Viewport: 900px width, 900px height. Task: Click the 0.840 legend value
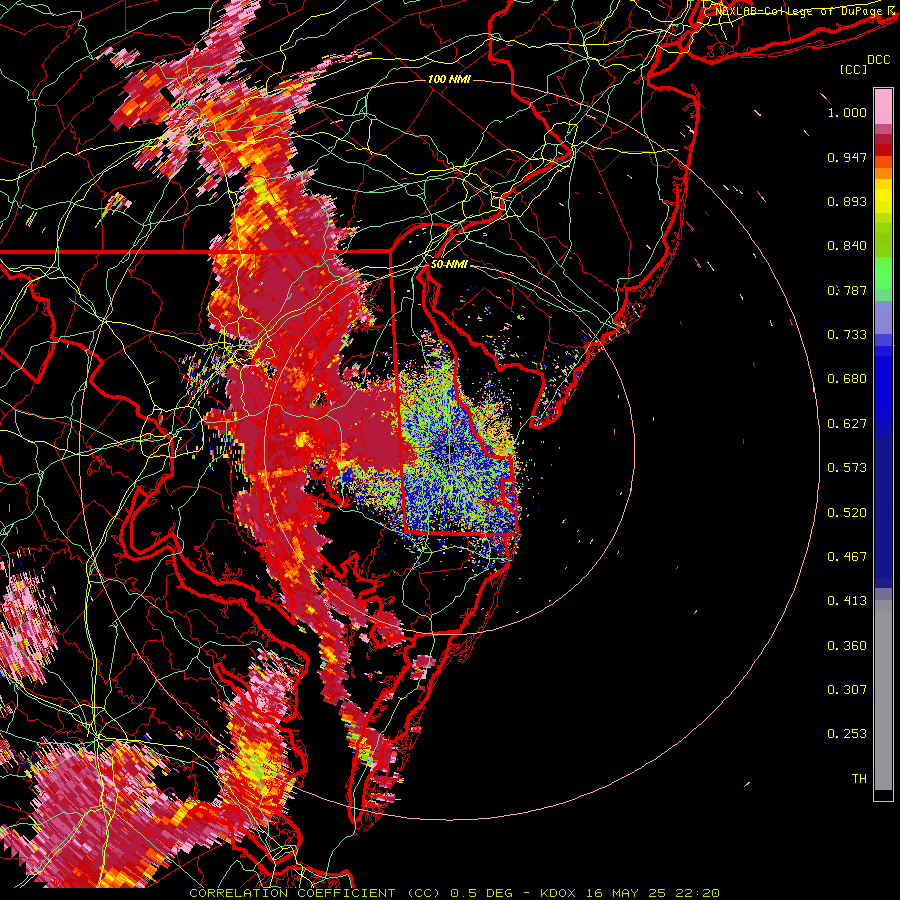pyautogui.click(x=847, y=246)
